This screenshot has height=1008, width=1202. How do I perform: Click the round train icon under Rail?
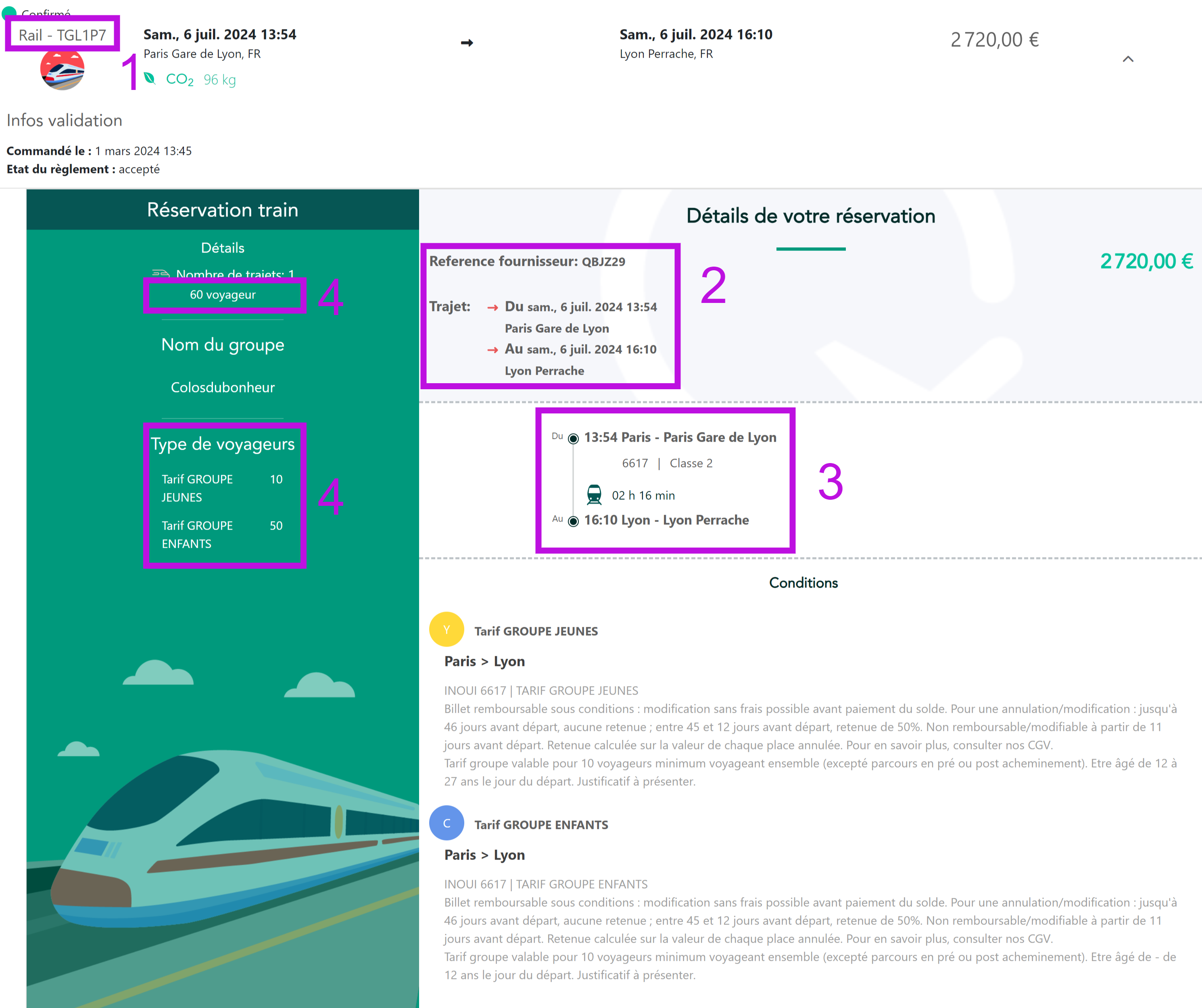click(63, 69)
